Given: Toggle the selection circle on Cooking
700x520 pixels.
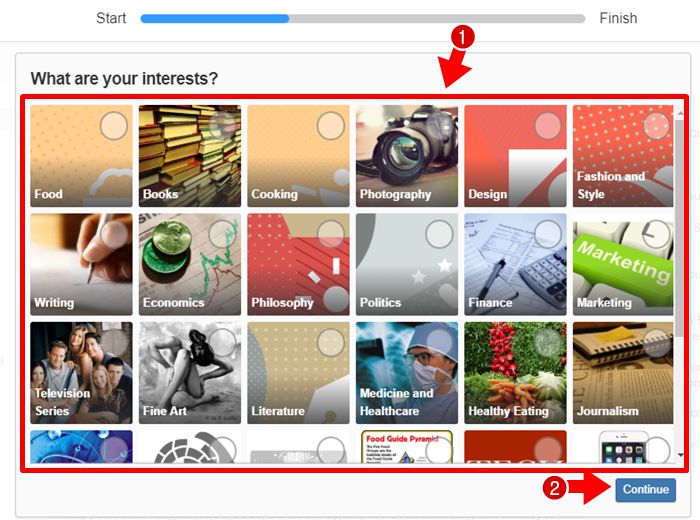Looking at the screenshot, I should click(x=331, y=126).
